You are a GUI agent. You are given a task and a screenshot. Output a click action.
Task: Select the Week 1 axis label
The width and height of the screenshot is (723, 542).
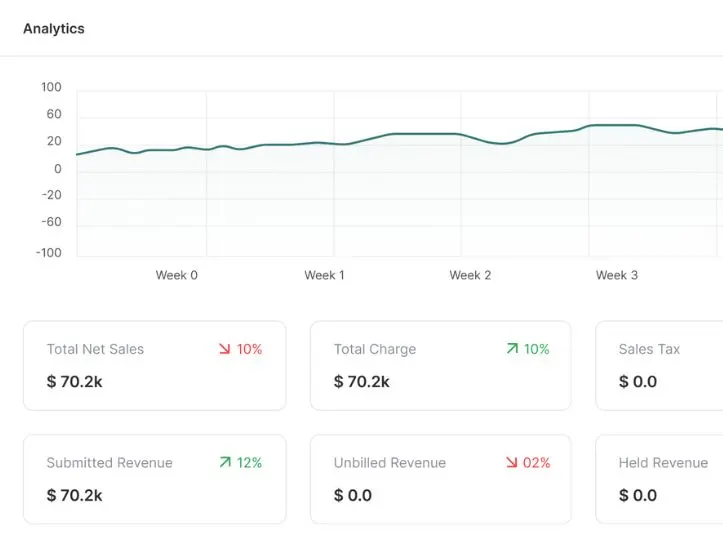(325, 275)
